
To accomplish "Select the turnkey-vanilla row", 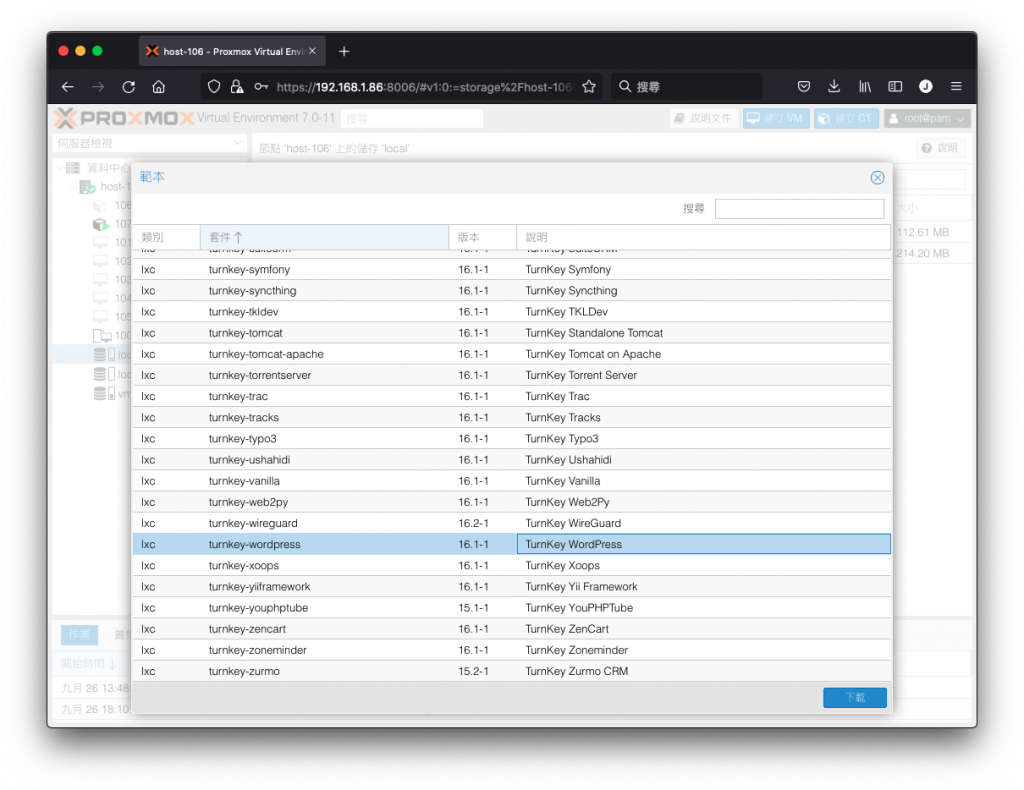I will coord(511,481).
